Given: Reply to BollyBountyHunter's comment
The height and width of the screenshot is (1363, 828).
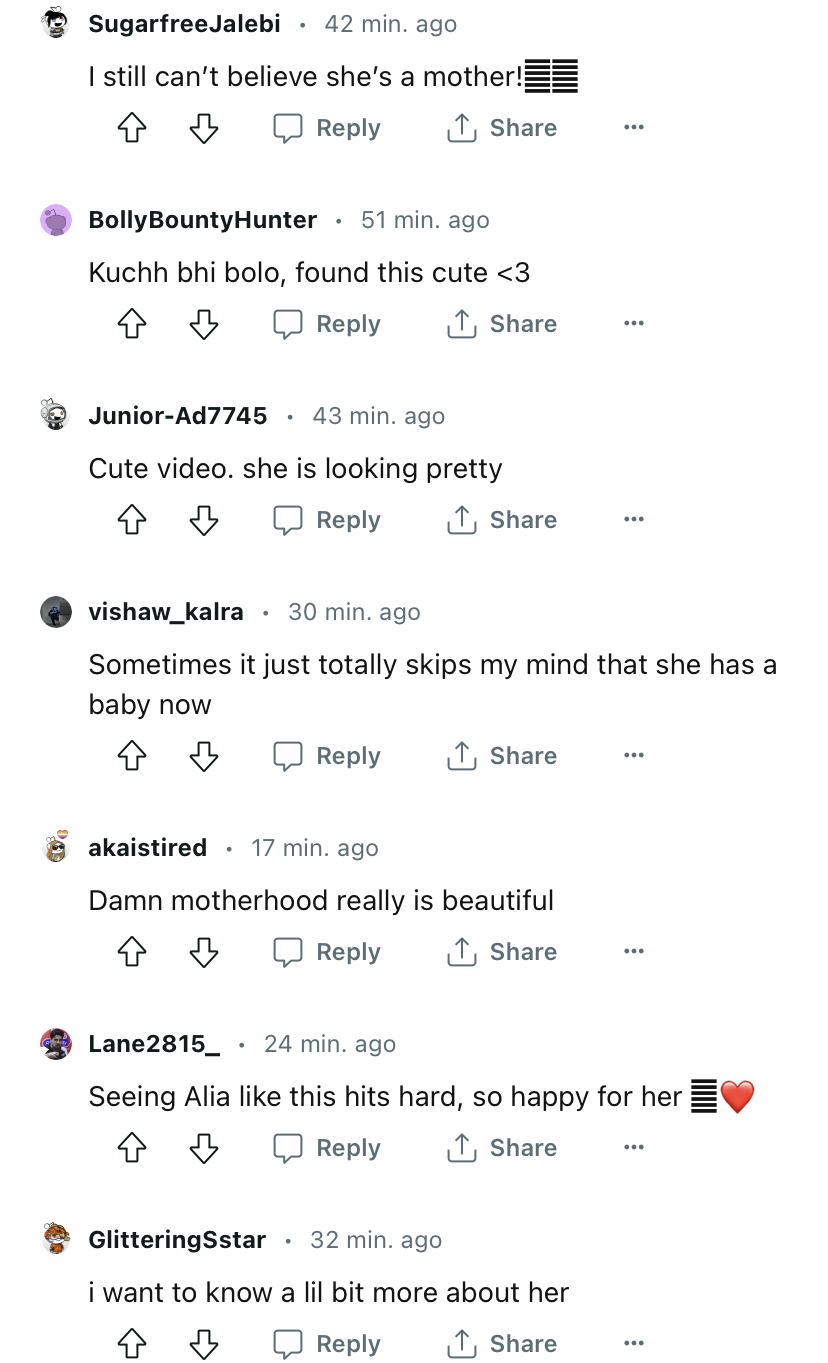Looking at the screenshot, I should pos(328,324).
